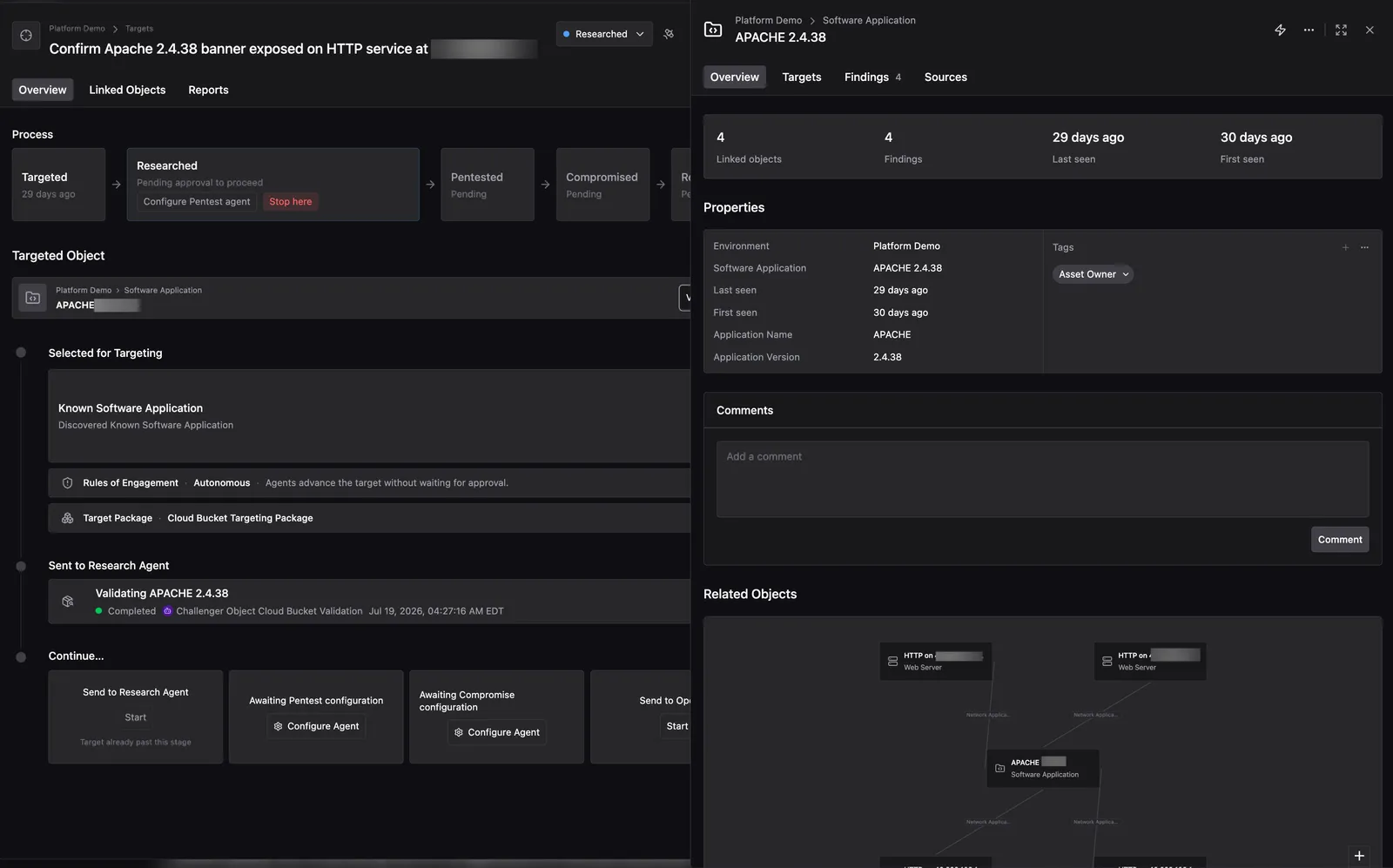Image resolution: width=1393 pixels, height=868 pixels.
Task: Open the three-dot more options menu
Action: pos(1309,30)
